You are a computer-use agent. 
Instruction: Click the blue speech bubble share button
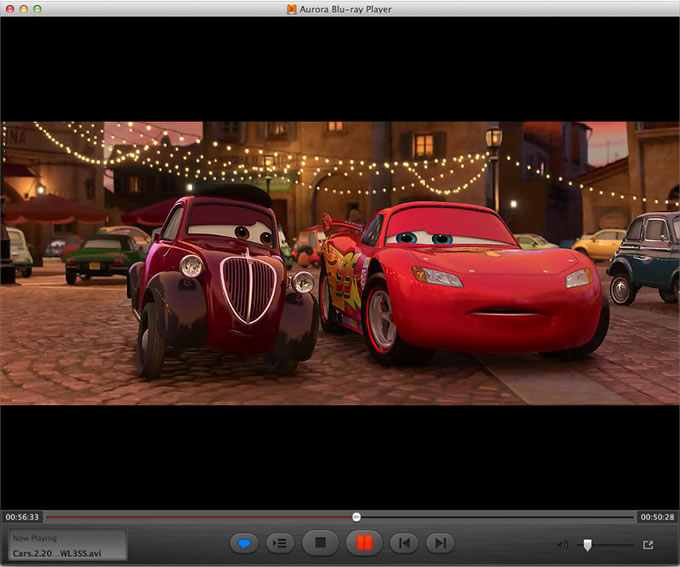click(243, 543)
